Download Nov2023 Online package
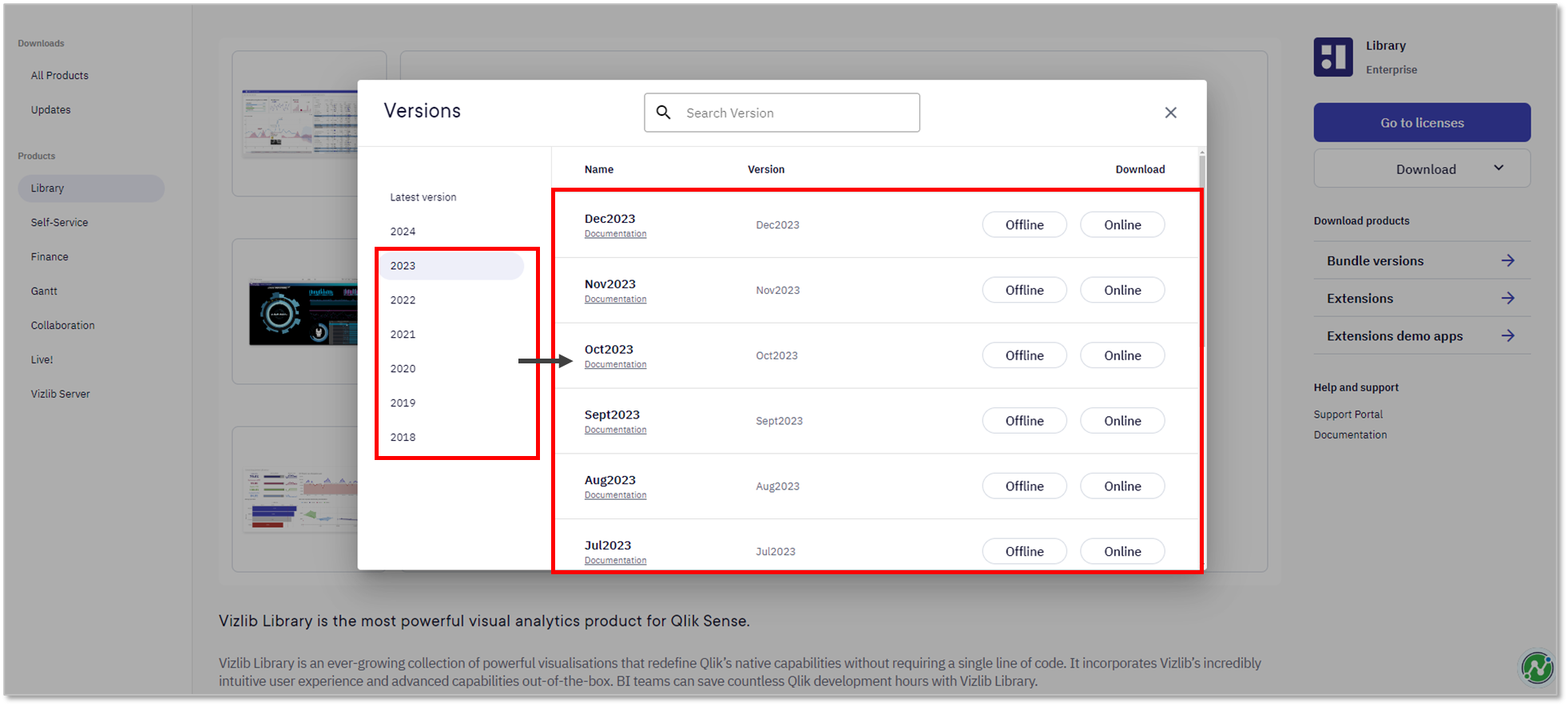Screen dimensions: 1568x706 pos(1122,290)
